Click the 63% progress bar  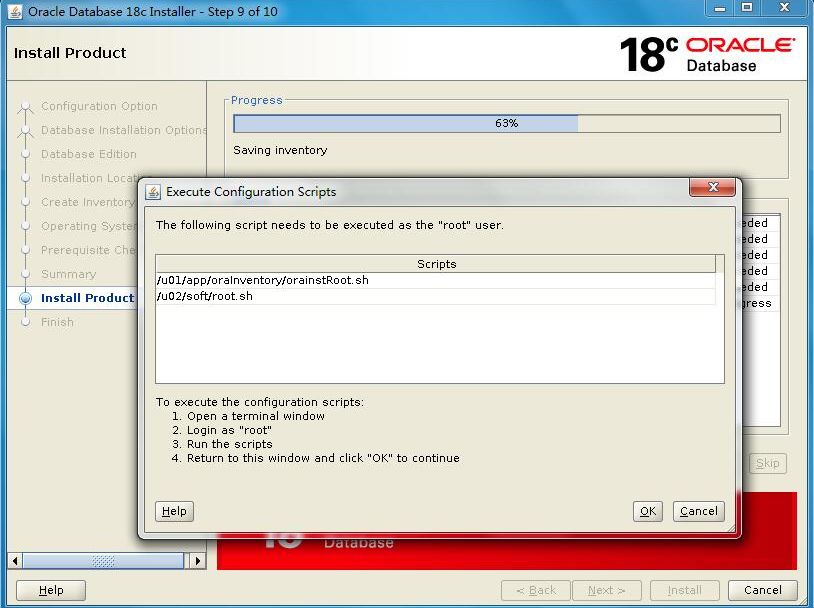point(507,124)
